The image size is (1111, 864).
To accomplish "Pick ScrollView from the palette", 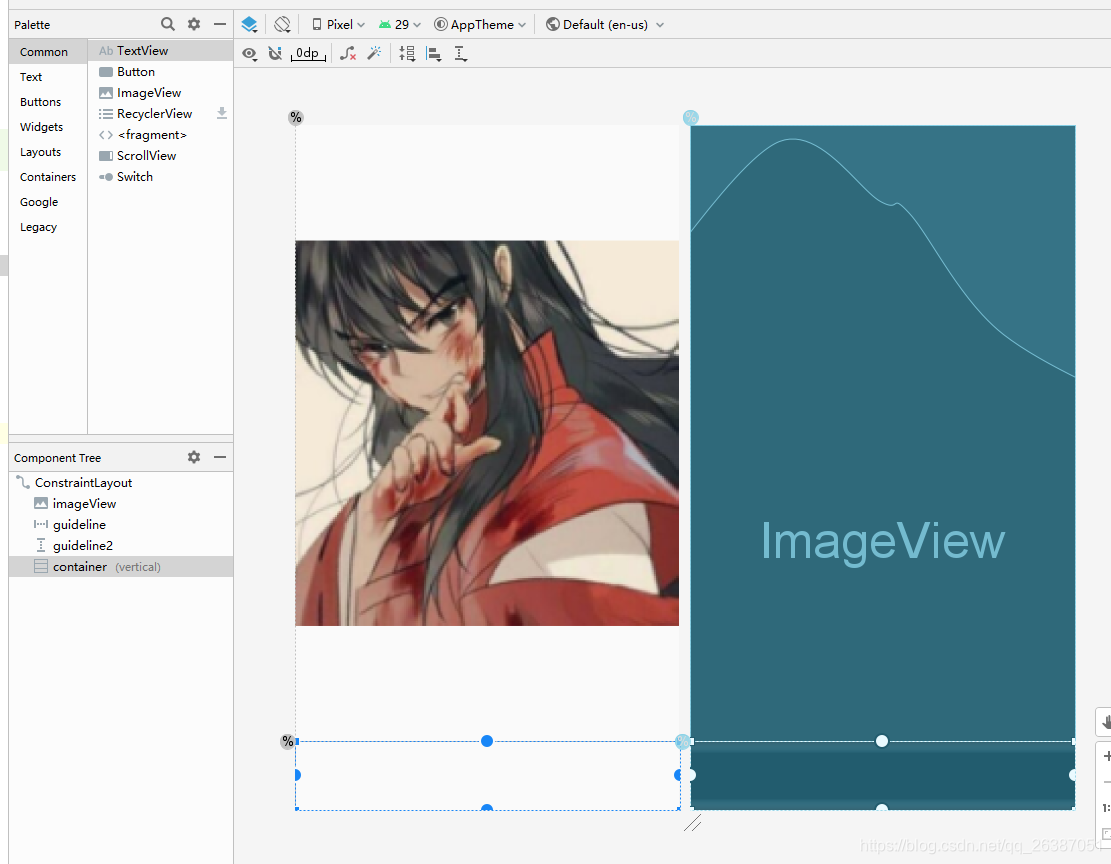I will 160,156.
